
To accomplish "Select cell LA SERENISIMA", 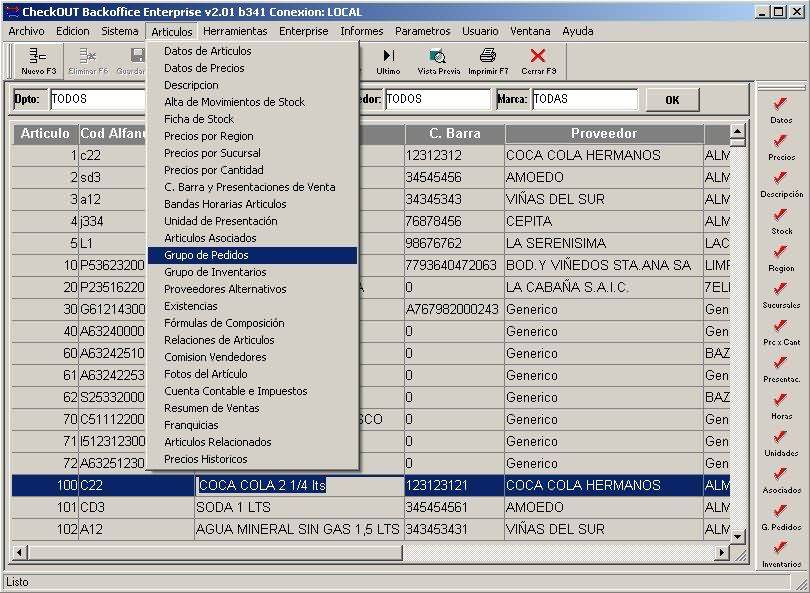I will (604, 243).
